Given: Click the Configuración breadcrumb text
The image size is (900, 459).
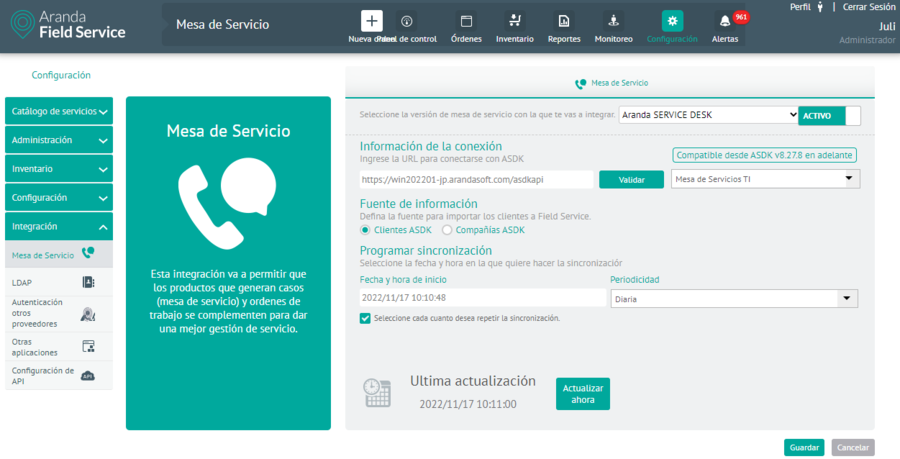Looking at the screenshot, I should pyautogui.click(x=61, y=75).
